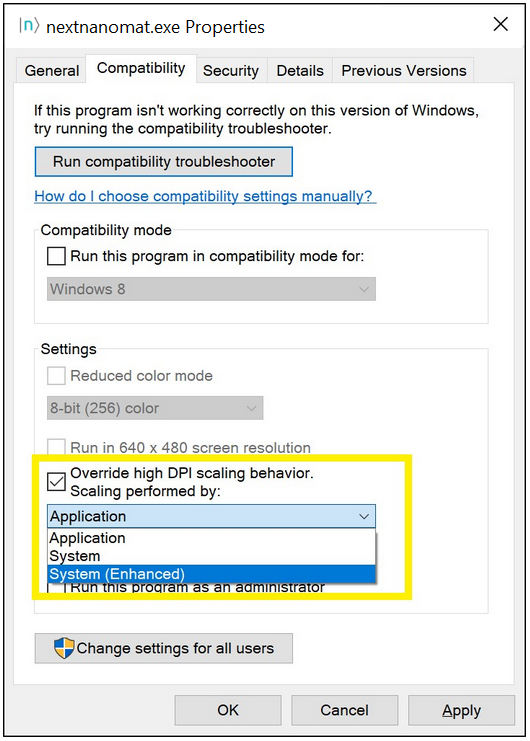Click the shield icon on Change settings button
This screenshot has width=530, height=741.
coord(64,648)
